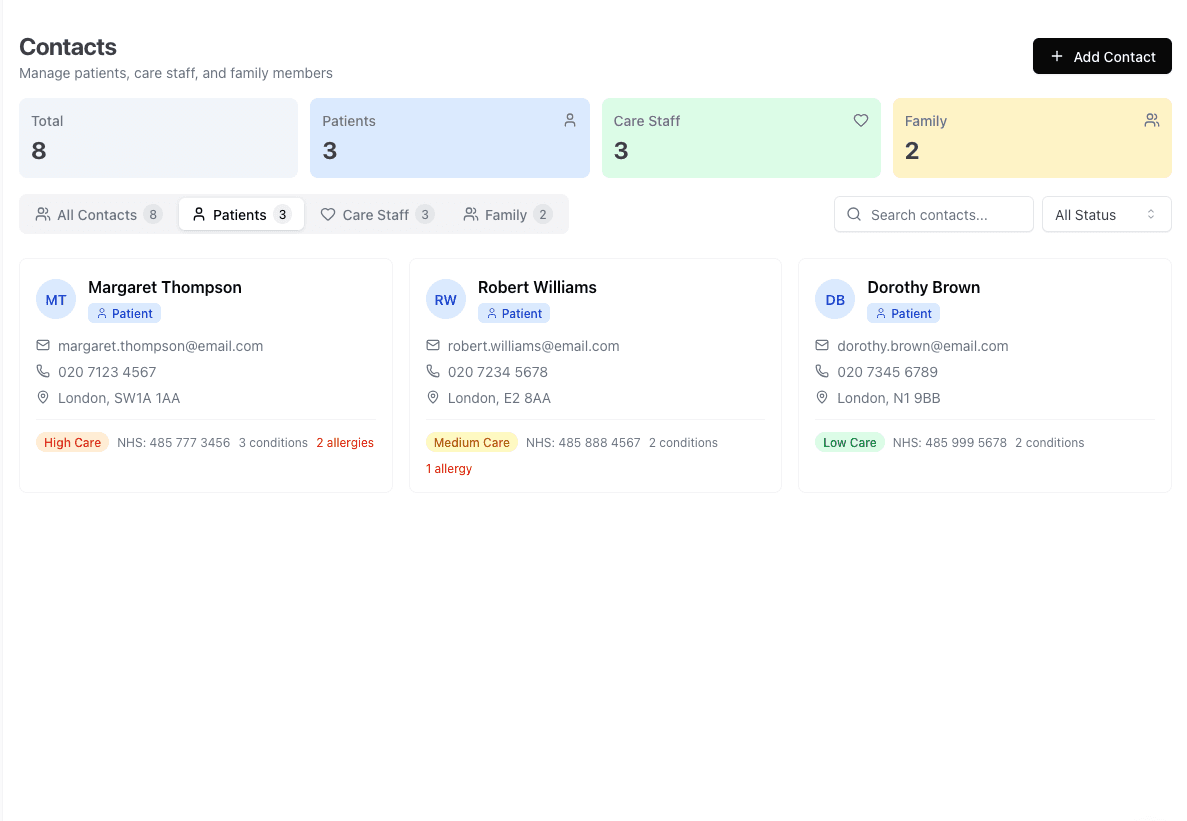
Task: Click the envelope icon beside Margaret Thompson's email
Action: pyautogui.click(x=42, y=345)
